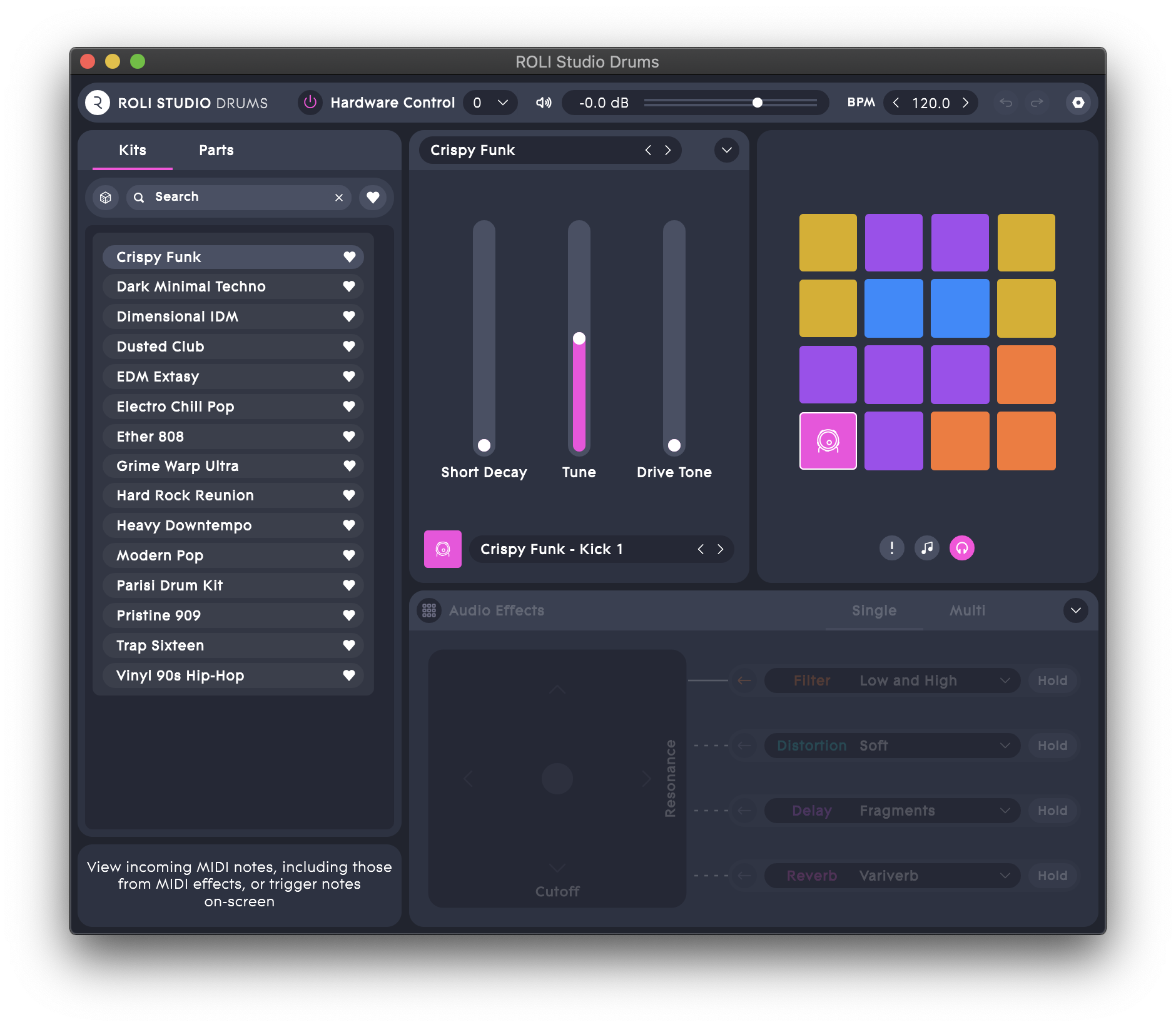Toggle the favorites filter heart button

coord(373,198)
